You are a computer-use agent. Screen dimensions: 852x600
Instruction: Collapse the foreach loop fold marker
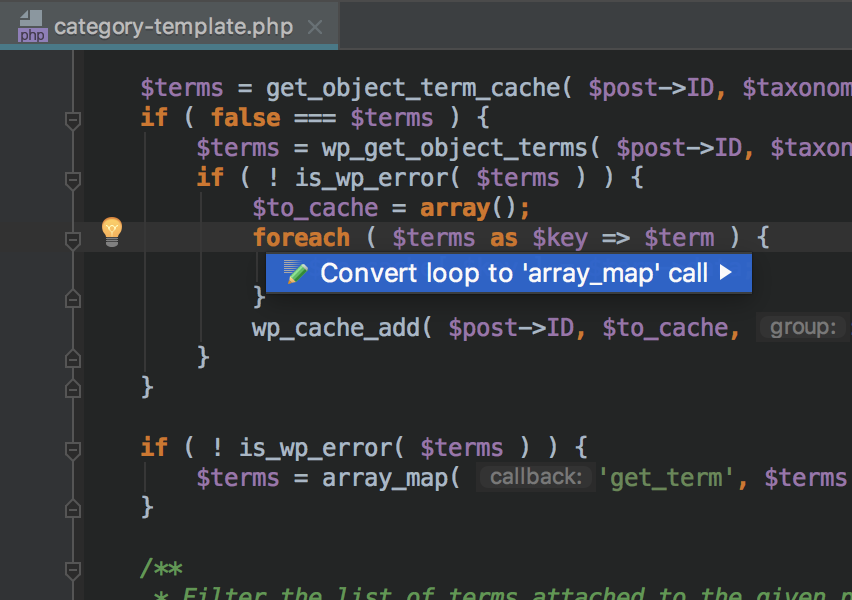click(73, 240)
